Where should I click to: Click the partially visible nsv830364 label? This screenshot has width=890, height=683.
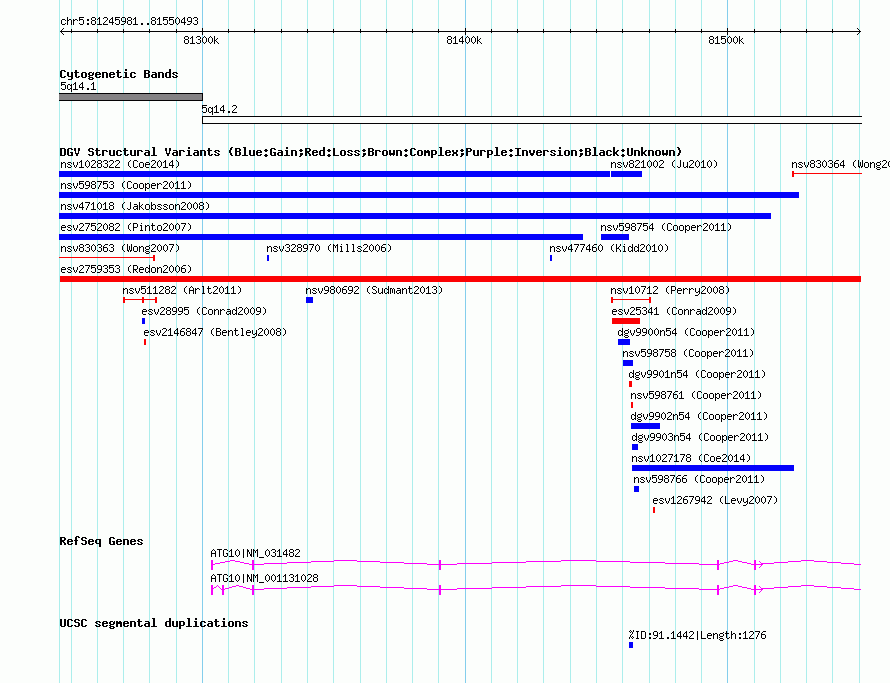pos(840,164)
